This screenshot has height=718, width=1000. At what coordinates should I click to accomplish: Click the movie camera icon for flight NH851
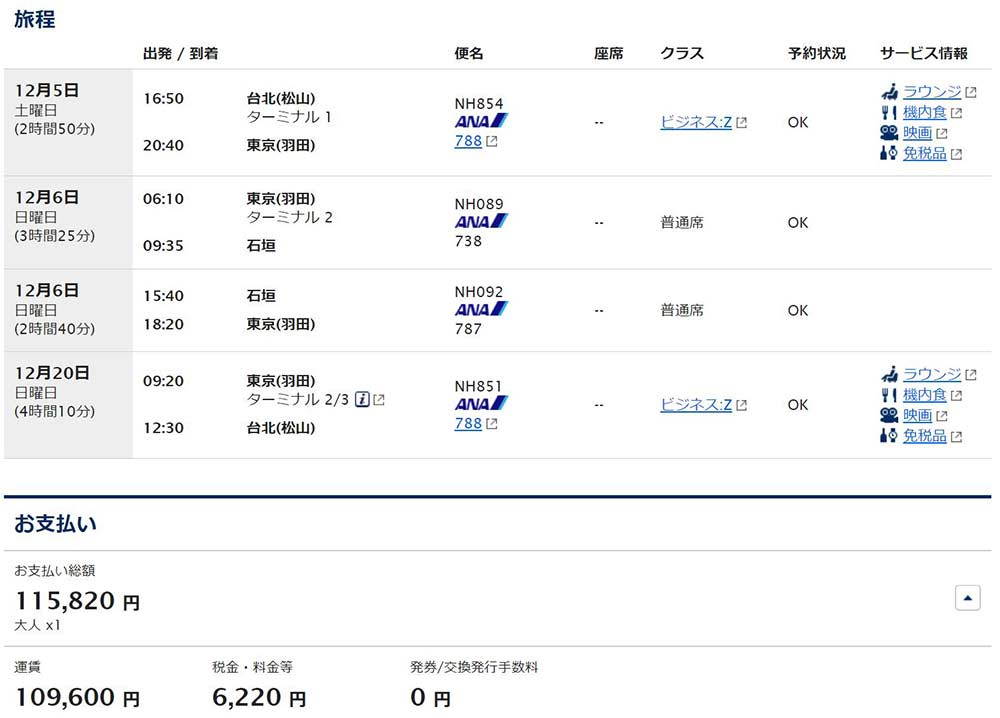886,415
